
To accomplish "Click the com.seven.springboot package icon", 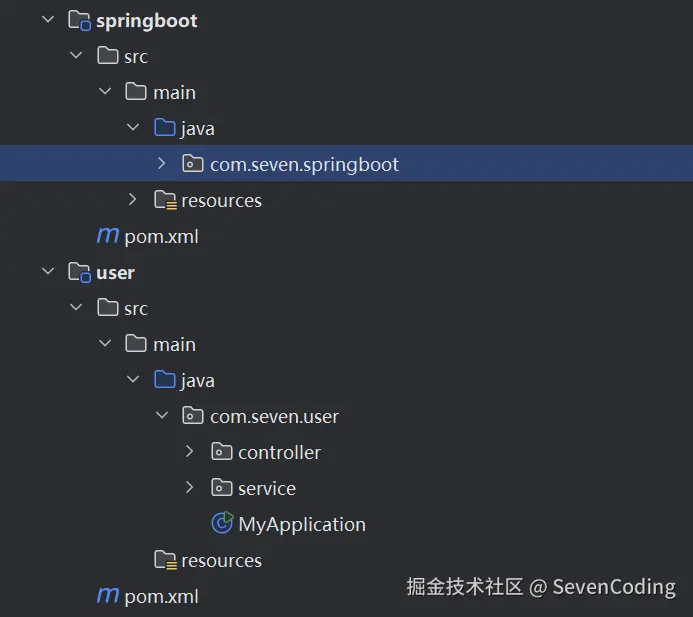I will coord(193,164).
